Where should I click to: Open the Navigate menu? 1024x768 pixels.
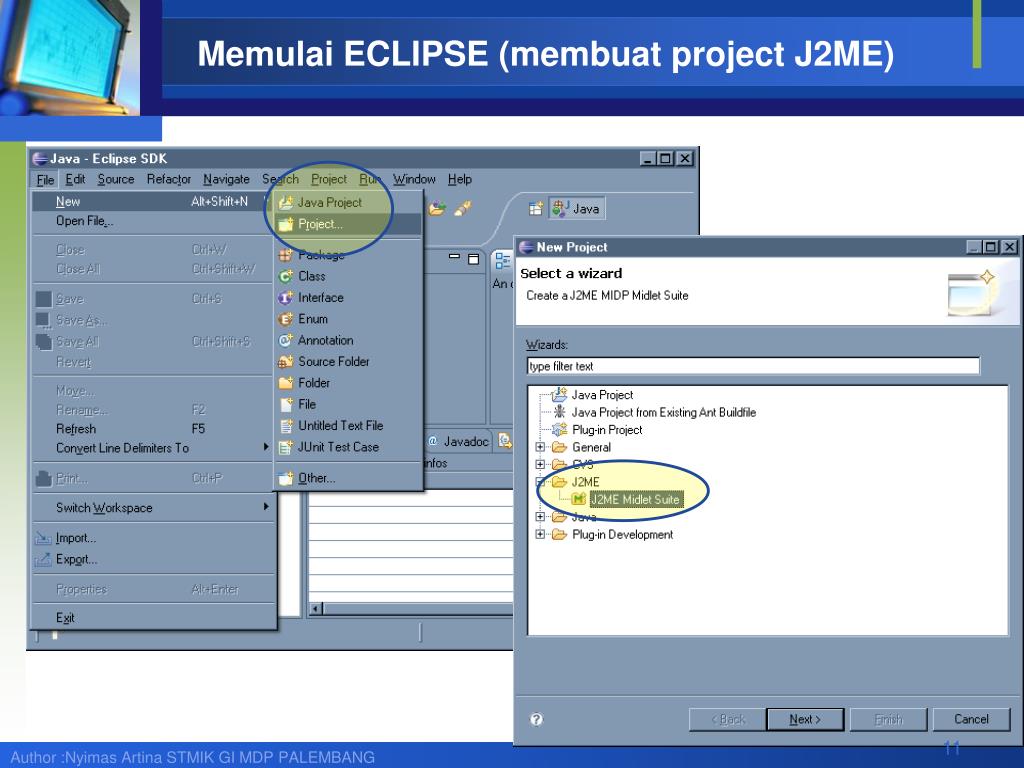[x=226, y=179]
